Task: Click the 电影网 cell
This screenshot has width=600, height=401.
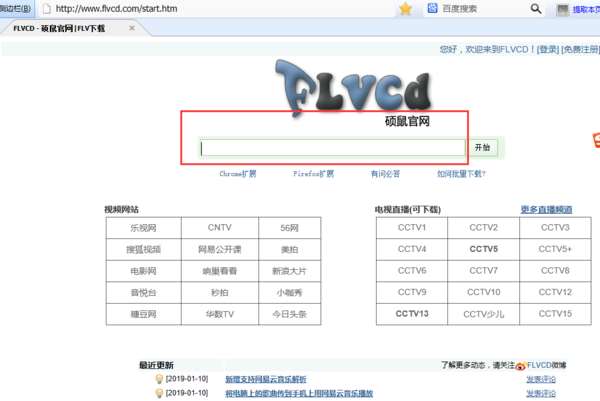Action: click(143, 271)
